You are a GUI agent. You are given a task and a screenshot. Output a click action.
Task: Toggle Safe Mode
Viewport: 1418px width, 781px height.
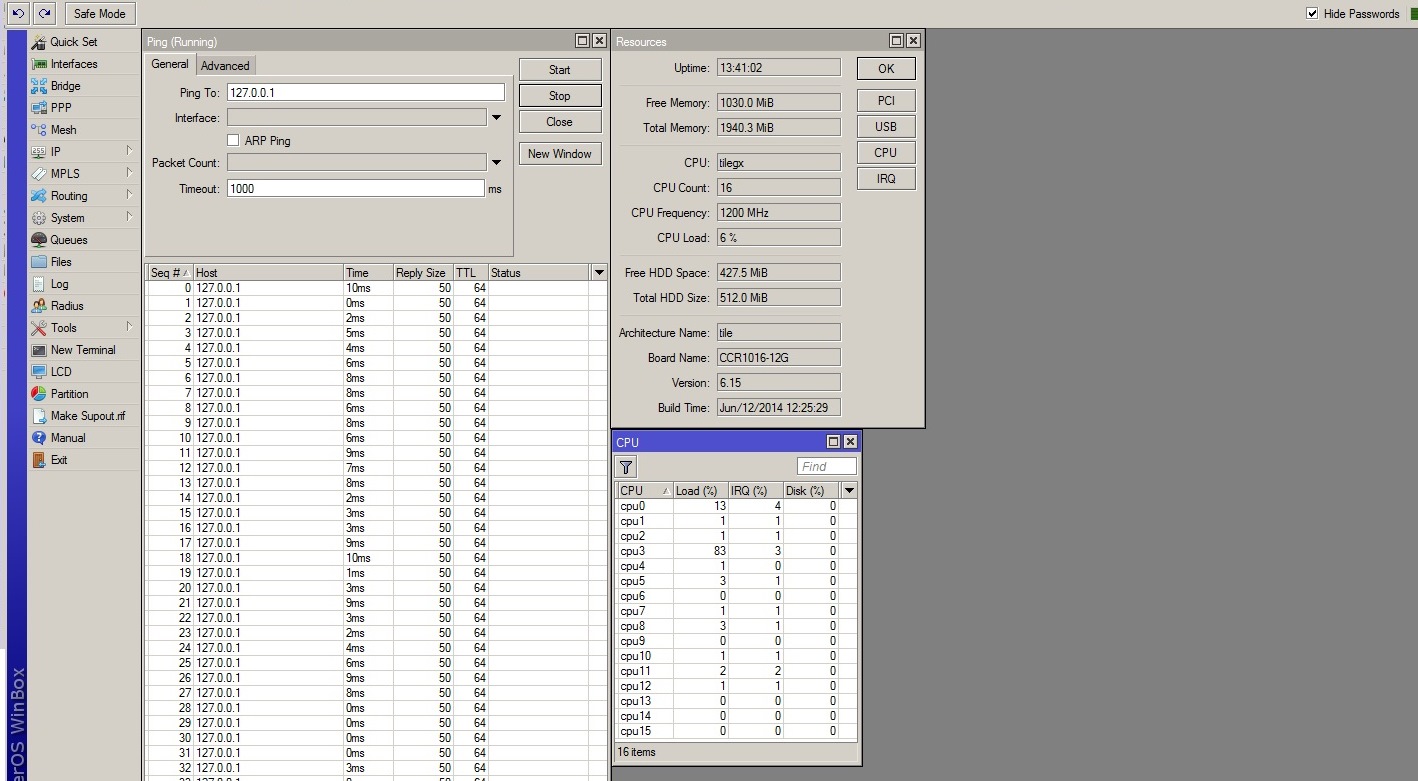point(99,13)
